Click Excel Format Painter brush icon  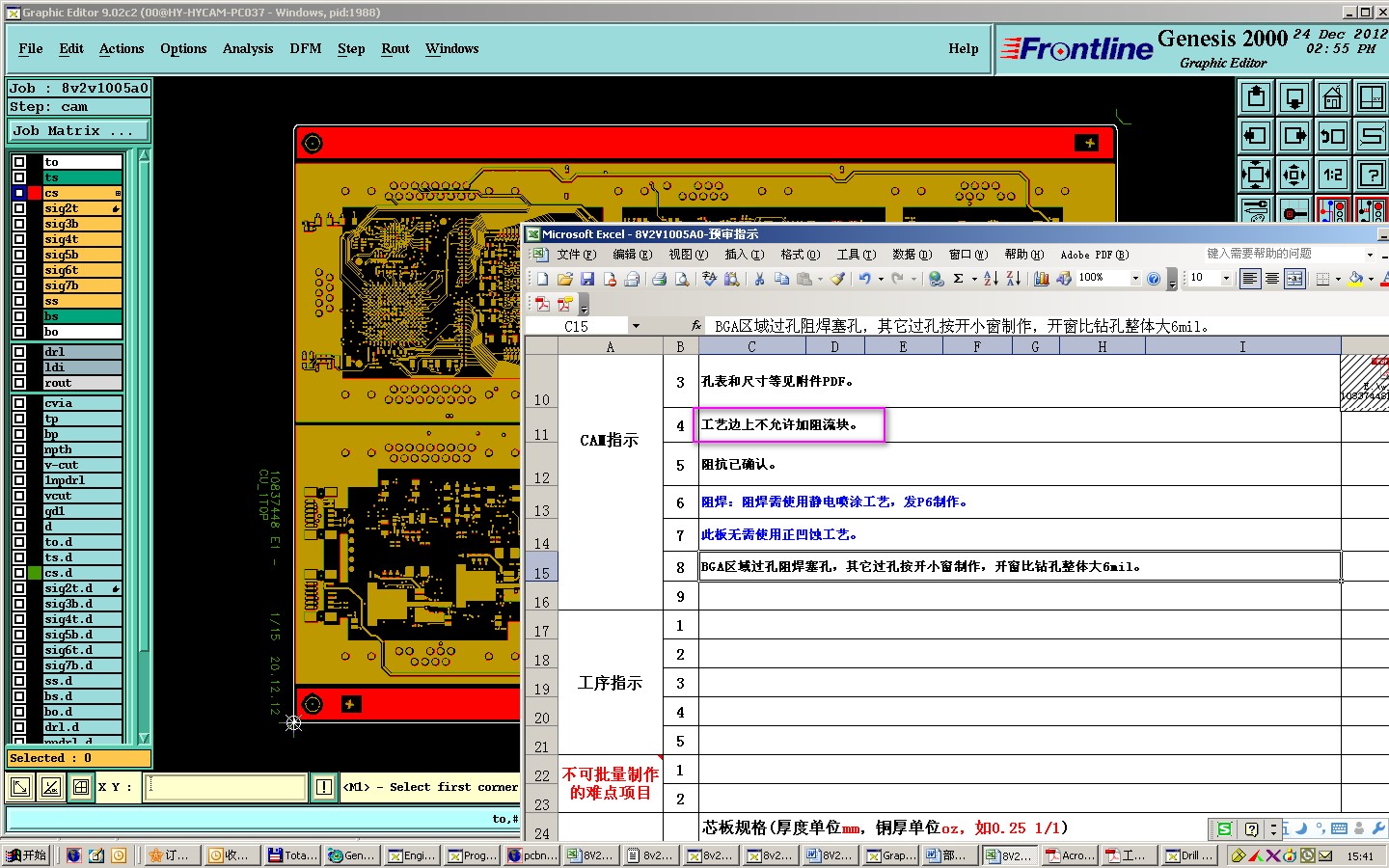pos(837,279)
